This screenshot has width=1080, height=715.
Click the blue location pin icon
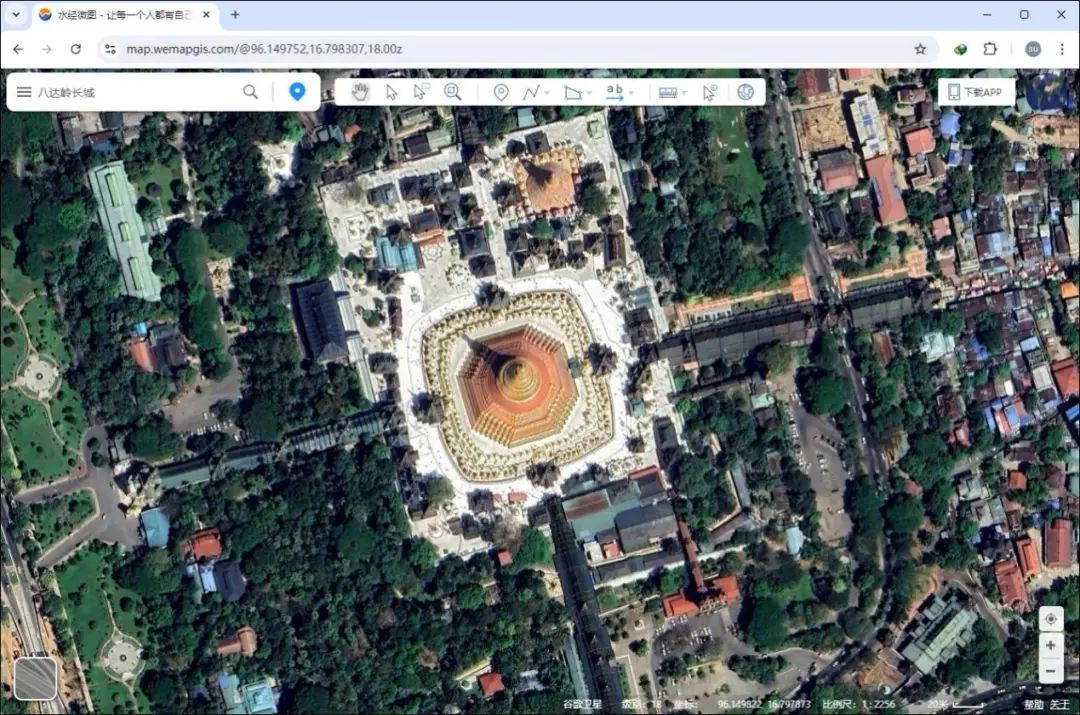point(297,92)
